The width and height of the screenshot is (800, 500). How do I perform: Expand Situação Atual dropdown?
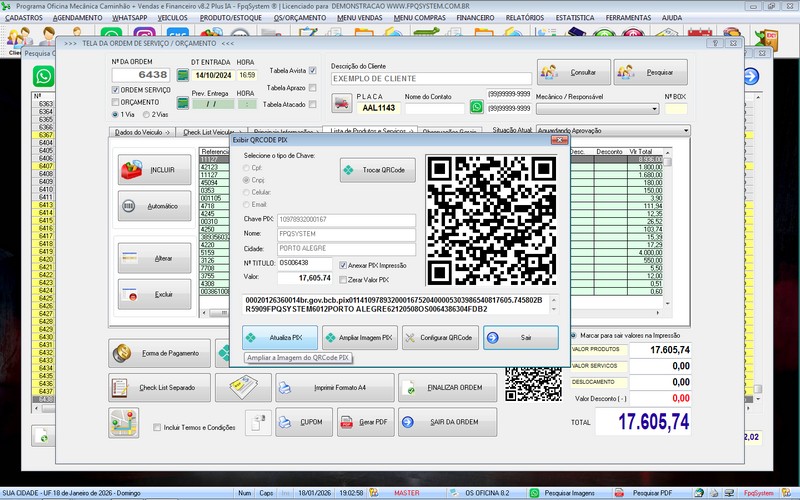pos(683,131)
